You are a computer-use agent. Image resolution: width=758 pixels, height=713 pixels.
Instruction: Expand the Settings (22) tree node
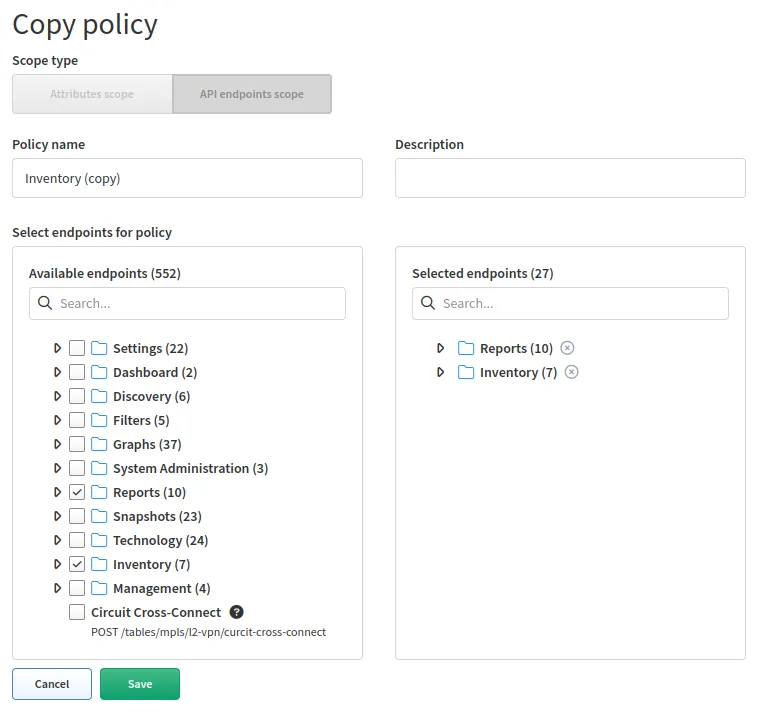pyautogui.click(x=57, y=348)
